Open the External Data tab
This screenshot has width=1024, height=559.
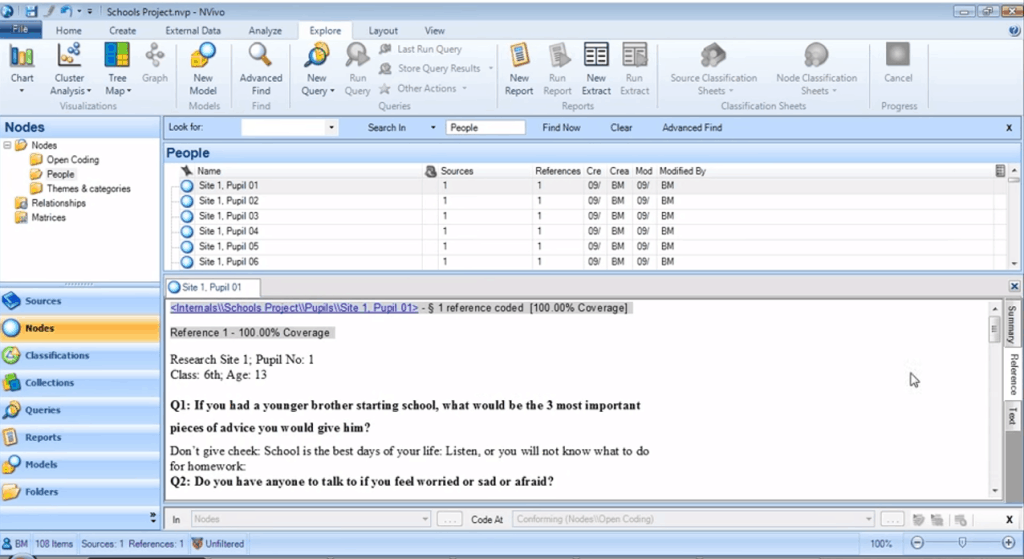point(193,31)
